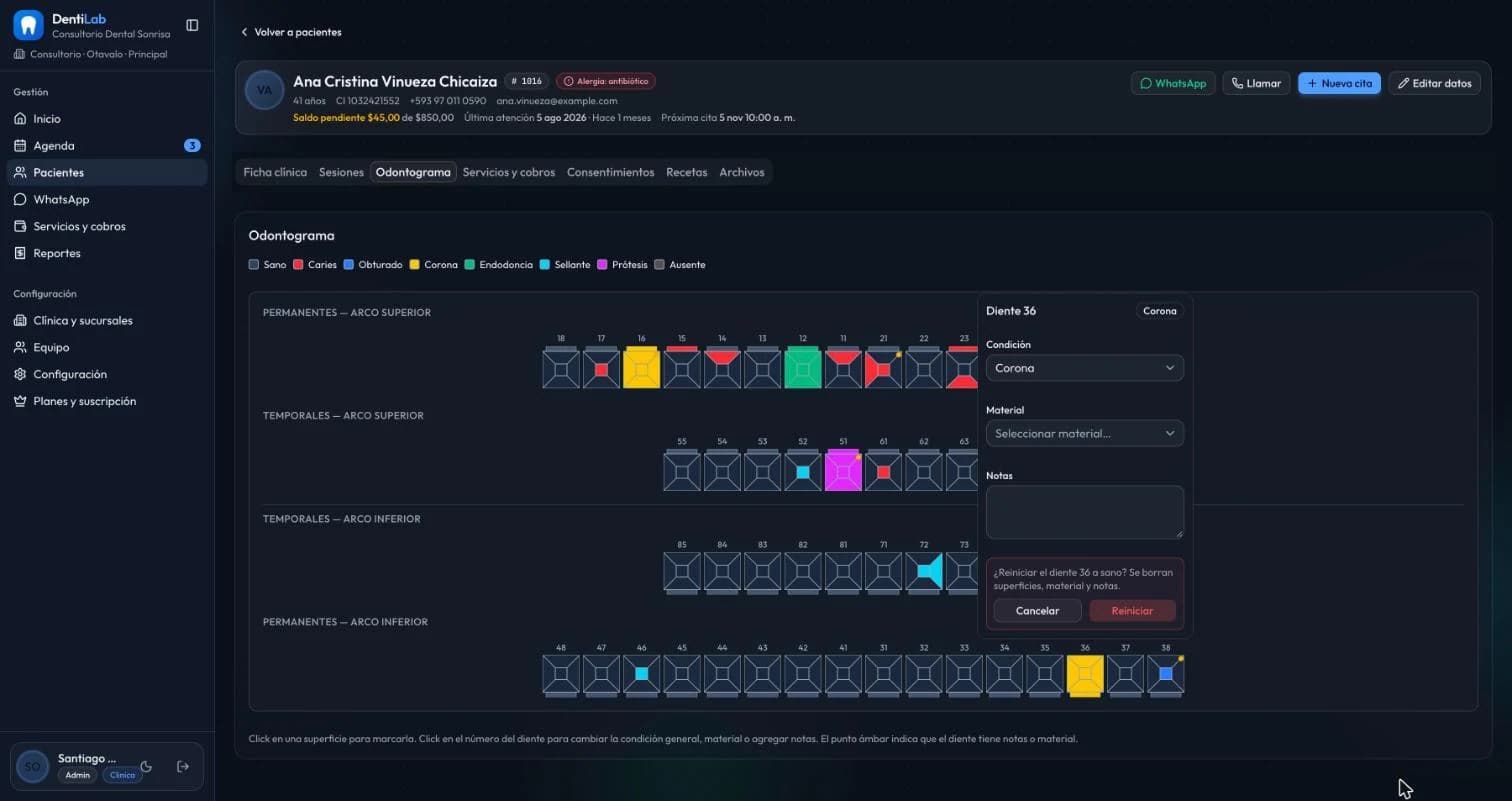Open the Seleccionar material dropdown
The height and width of the screenshot is (801, 1512).
[1084, 433]
